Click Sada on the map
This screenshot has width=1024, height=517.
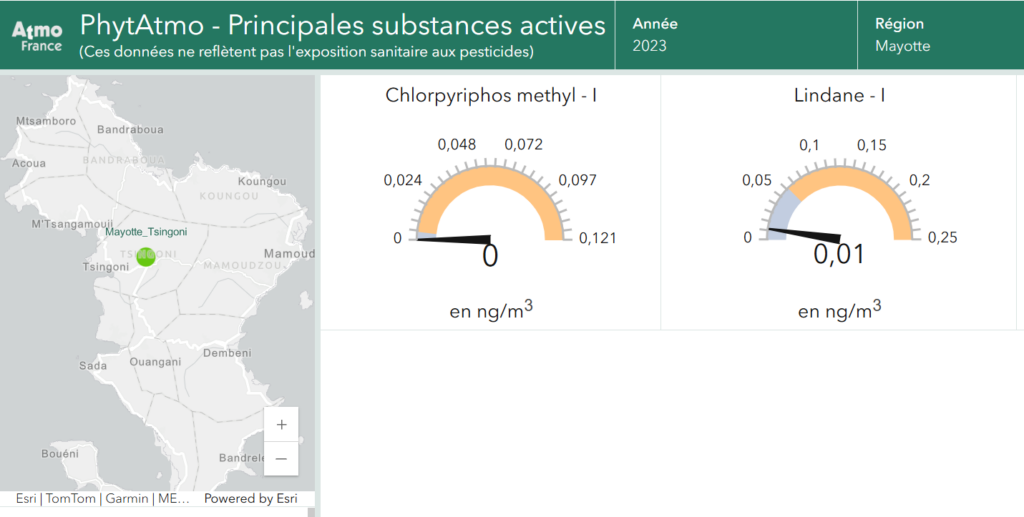[93, 366]
